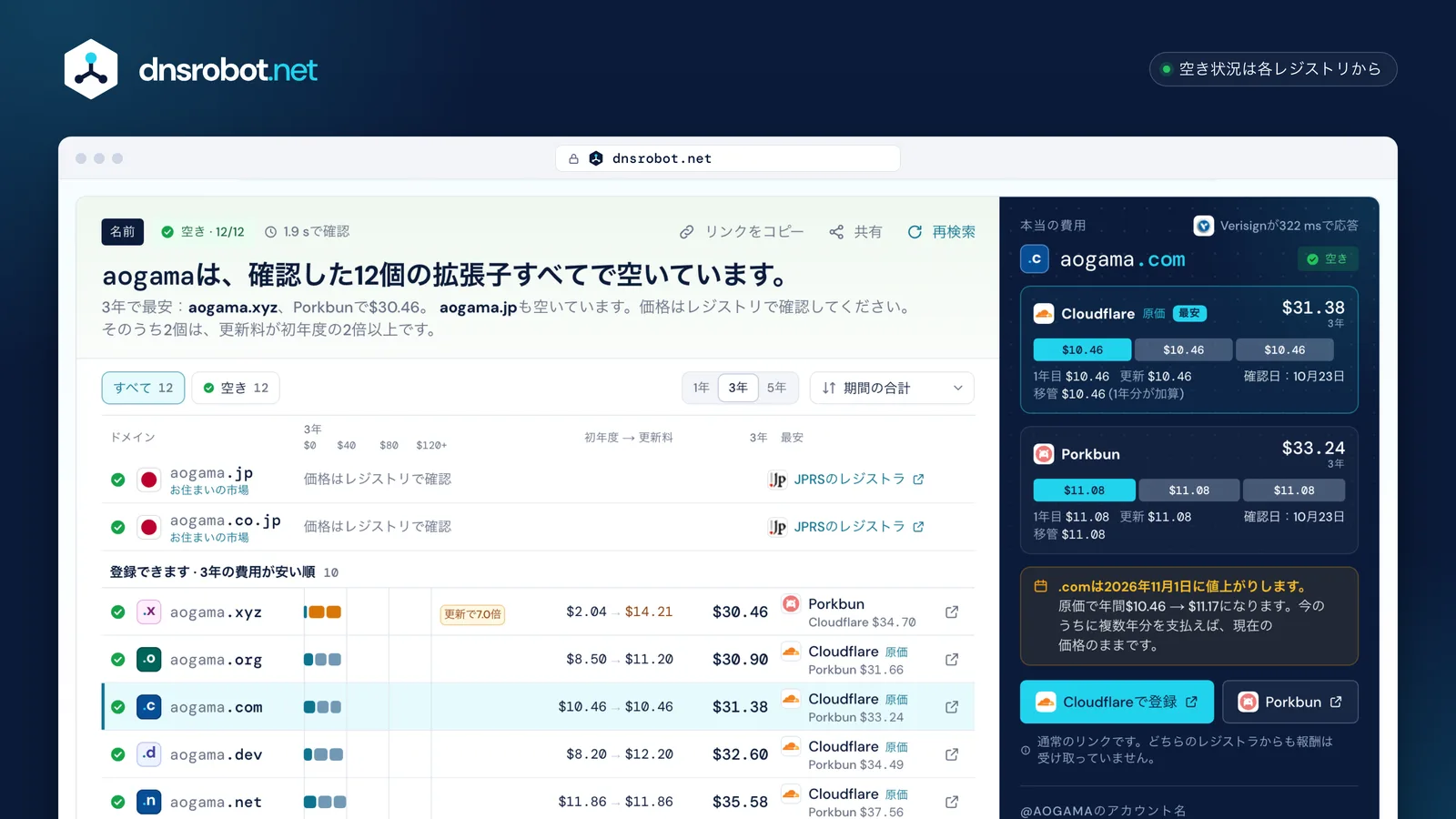This screenshot has width=1456, height=819.
Task: Click the refresh icon beside 再検索
Action: click(915, 232)
